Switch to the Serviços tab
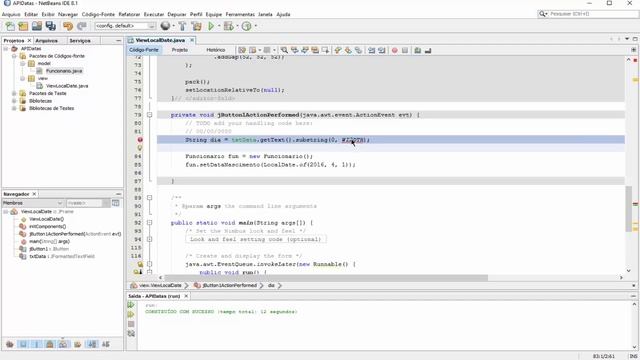 click(x=80, y=41)
